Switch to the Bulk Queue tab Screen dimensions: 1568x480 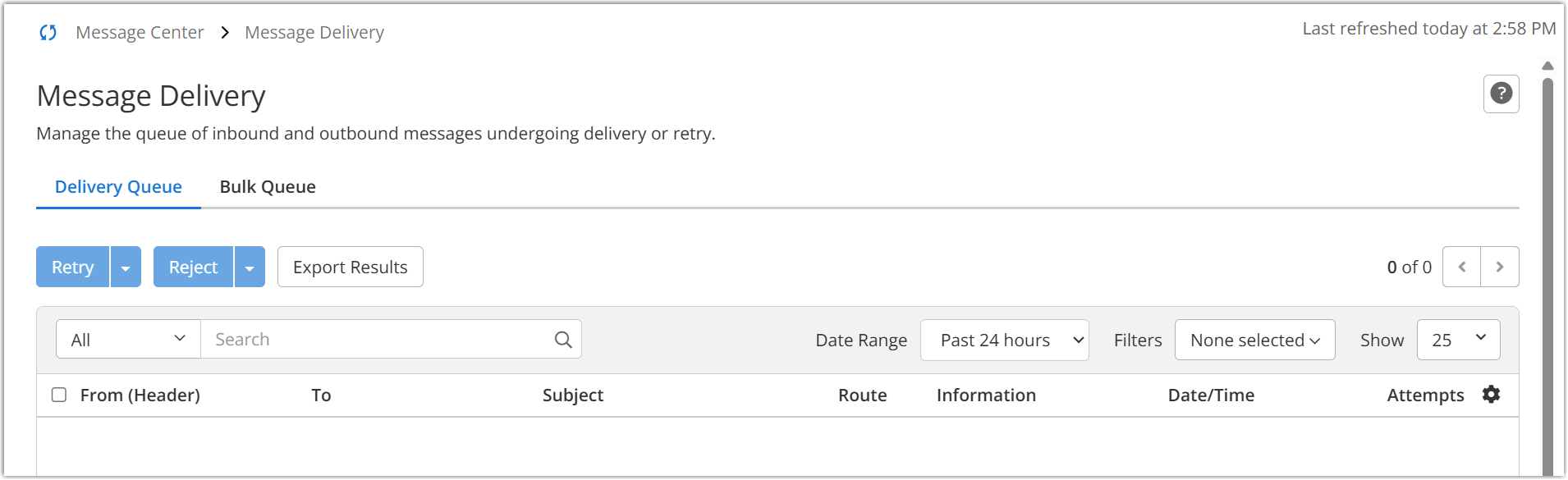coord(267,186)
